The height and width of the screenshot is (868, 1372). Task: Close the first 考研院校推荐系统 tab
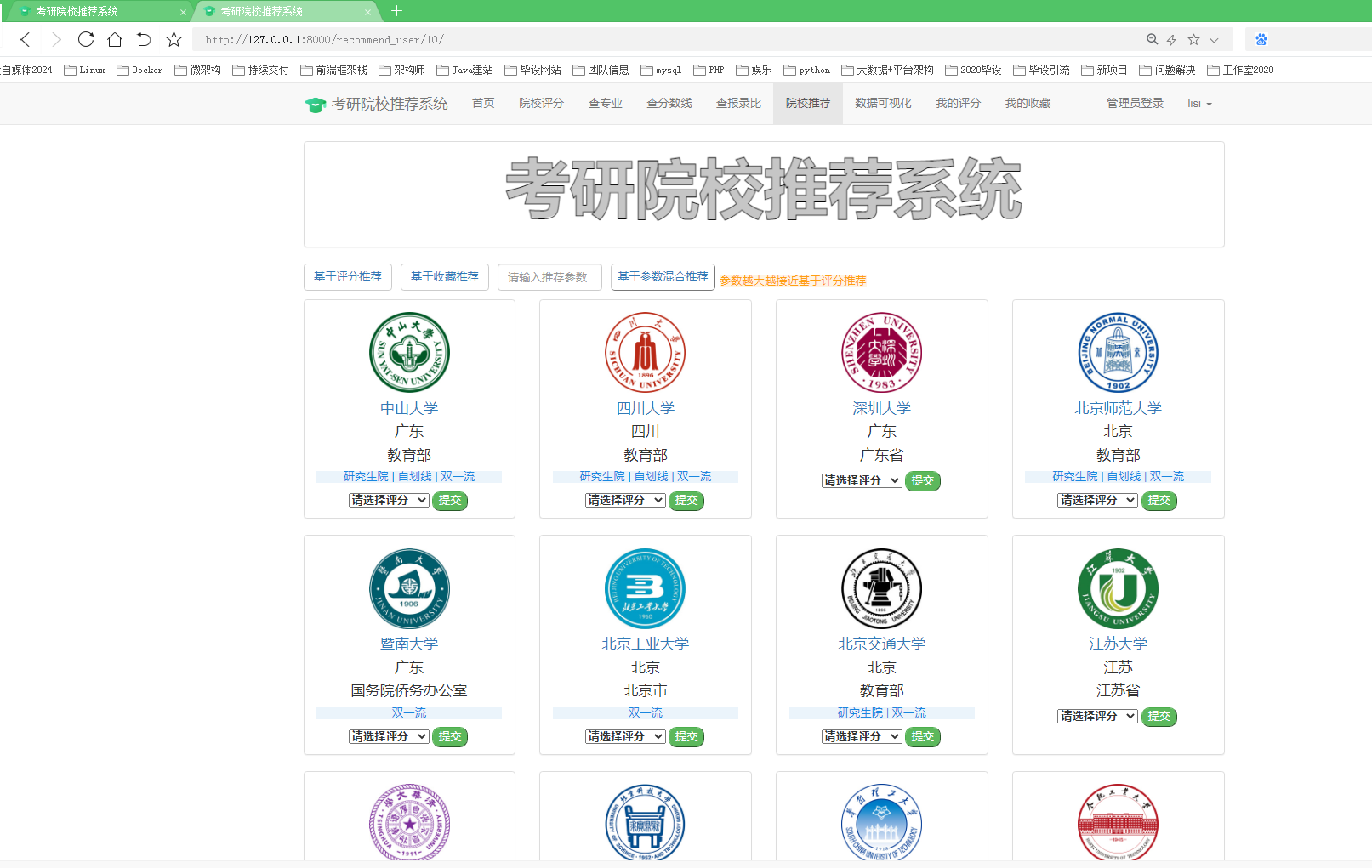point(183,12)
